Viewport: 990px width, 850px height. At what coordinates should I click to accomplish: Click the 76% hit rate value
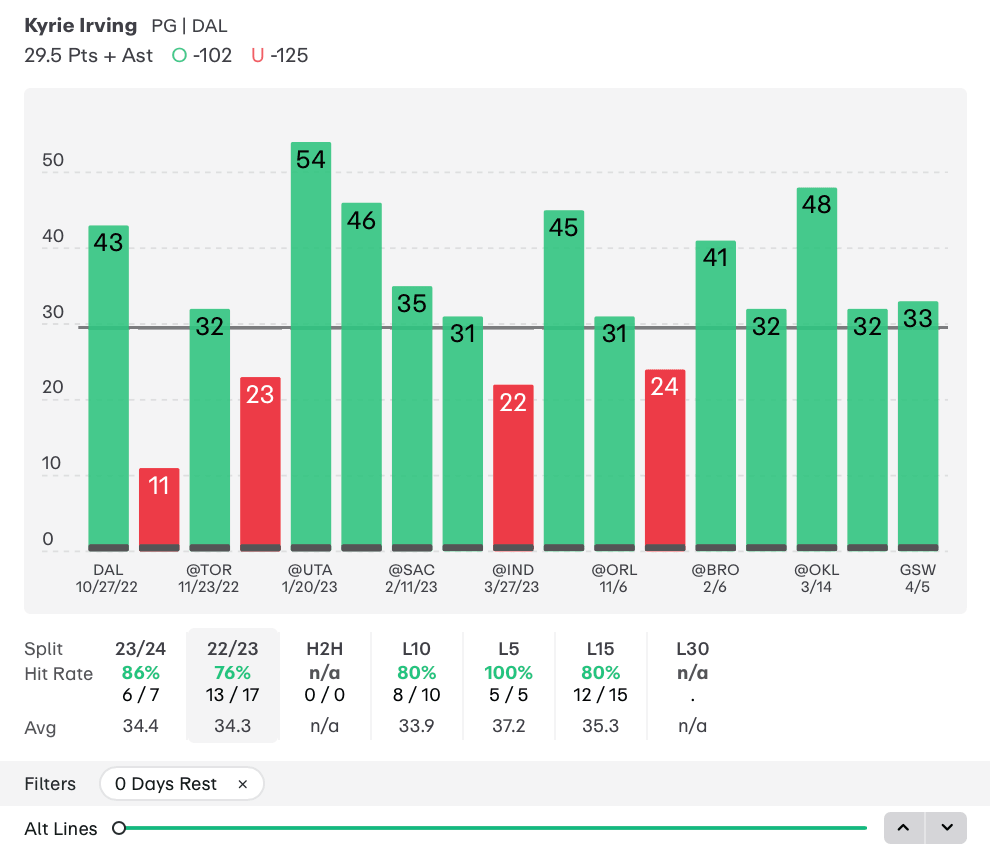[x=232, y=673]
